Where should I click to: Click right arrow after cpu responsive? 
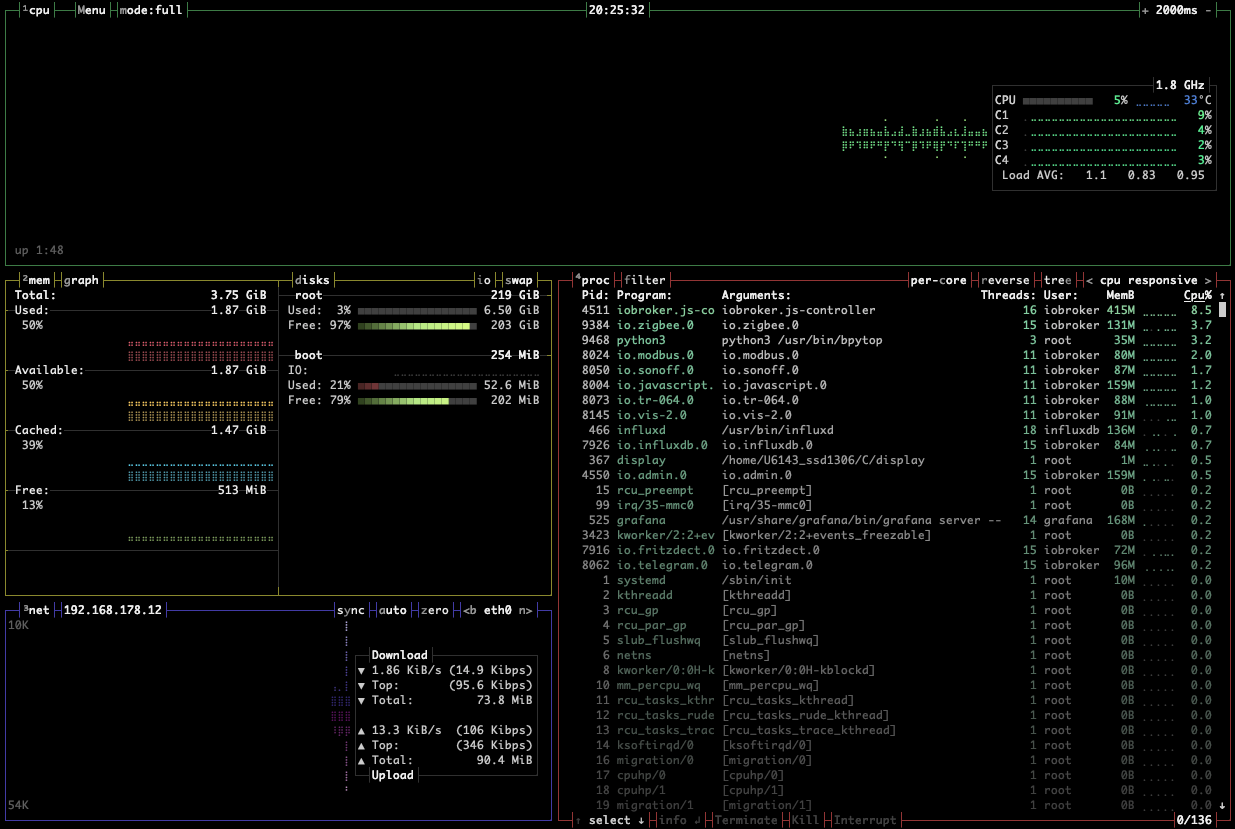1208,280
